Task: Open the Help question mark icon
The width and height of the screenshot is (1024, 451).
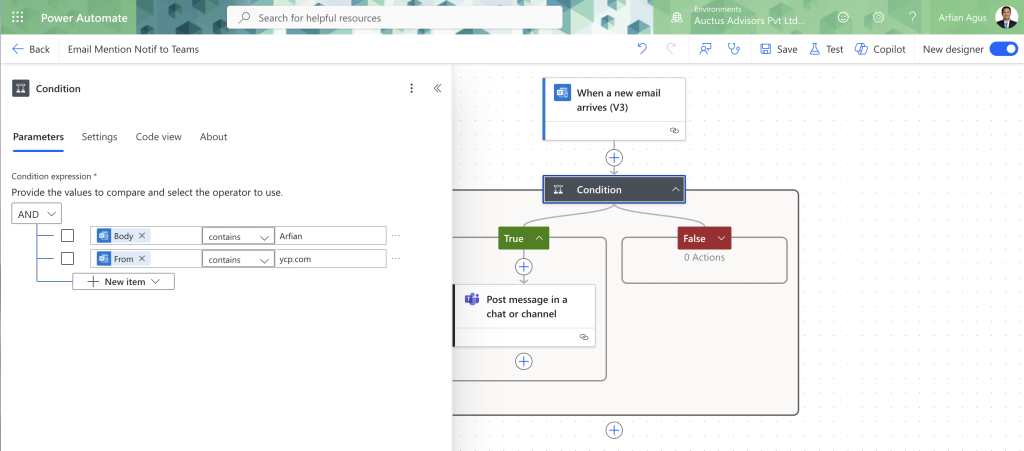Action: click(x=913, y=18)
